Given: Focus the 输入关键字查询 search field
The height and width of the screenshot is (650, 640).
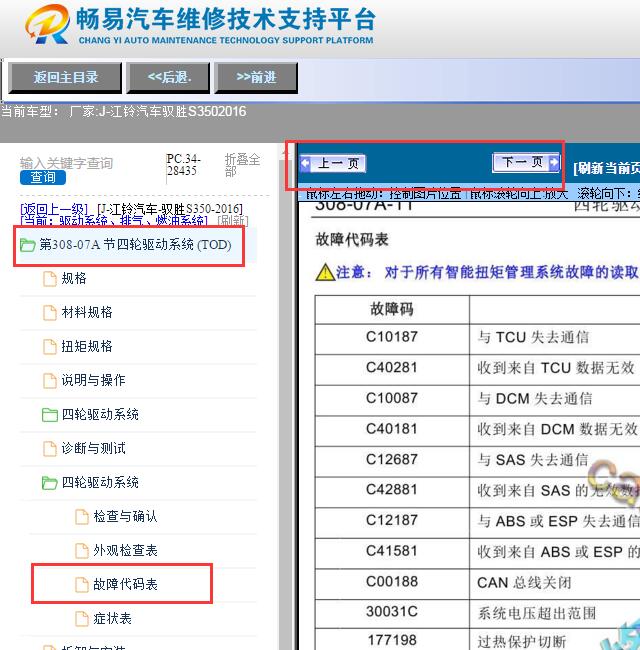Looking at the screenshot, I should (66, 163).
